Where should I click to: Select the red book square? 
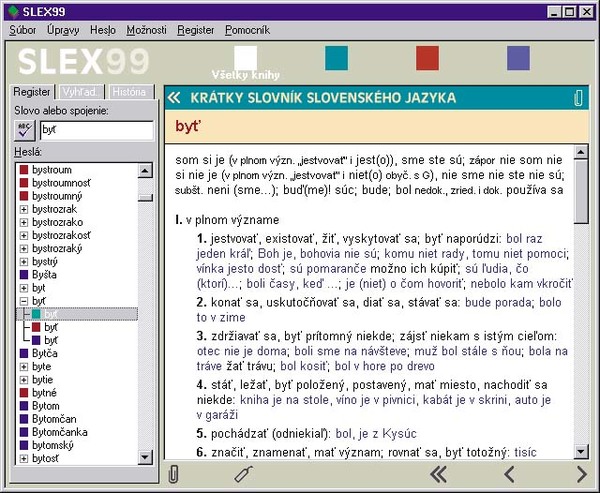click(427, 58)
